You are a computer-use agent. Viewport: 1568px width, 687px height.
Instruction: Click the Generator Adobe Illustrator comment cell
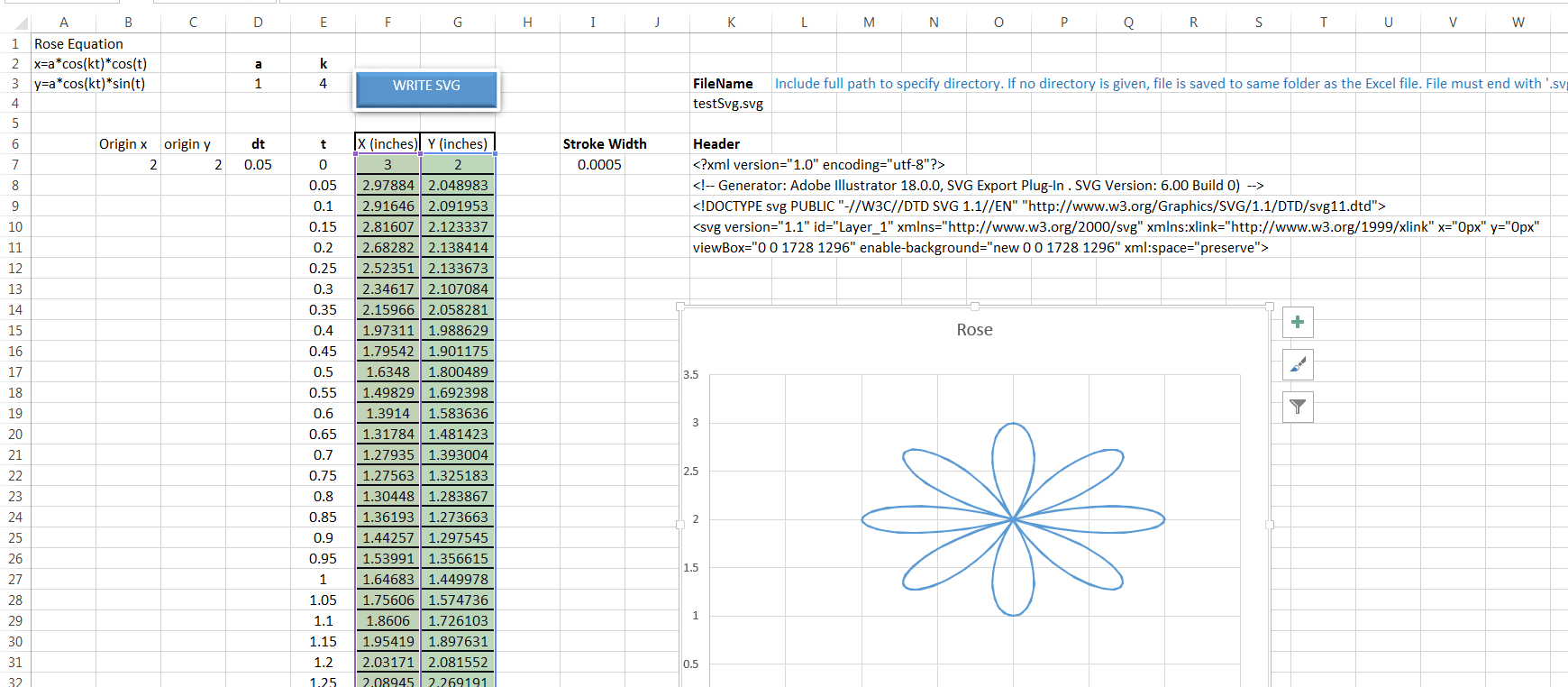pos(978,186)
